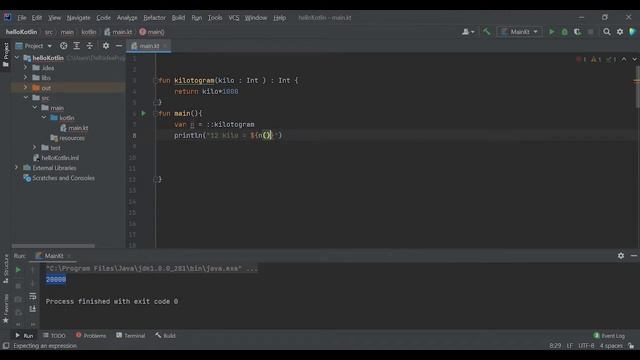Open the Refactor menu
Image resolution: width=640 pixels, height=360 pixels.
pyautogui.click(x=154, y=18)
